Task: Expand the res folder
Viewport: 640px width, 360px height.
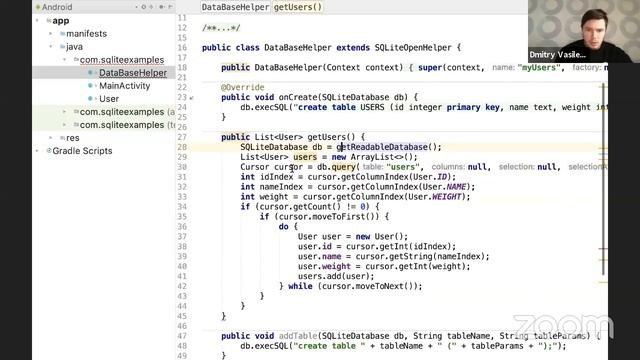Action: tap(51, 138)
